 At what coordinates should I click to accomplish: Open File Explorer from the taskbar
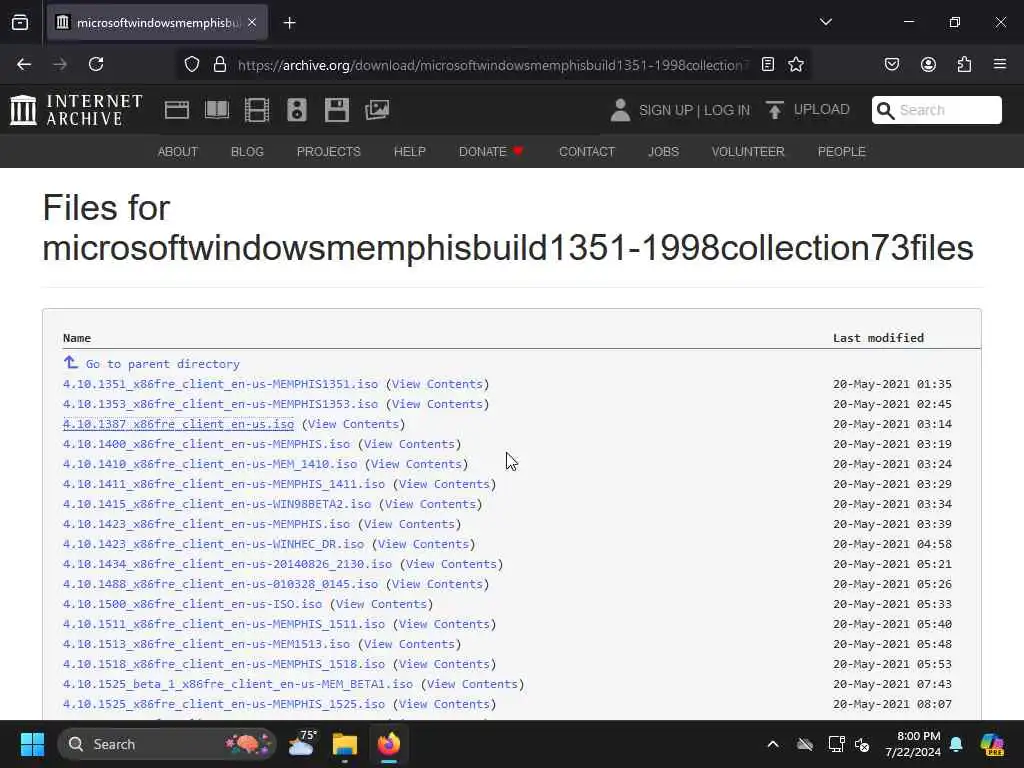[345, 744]
